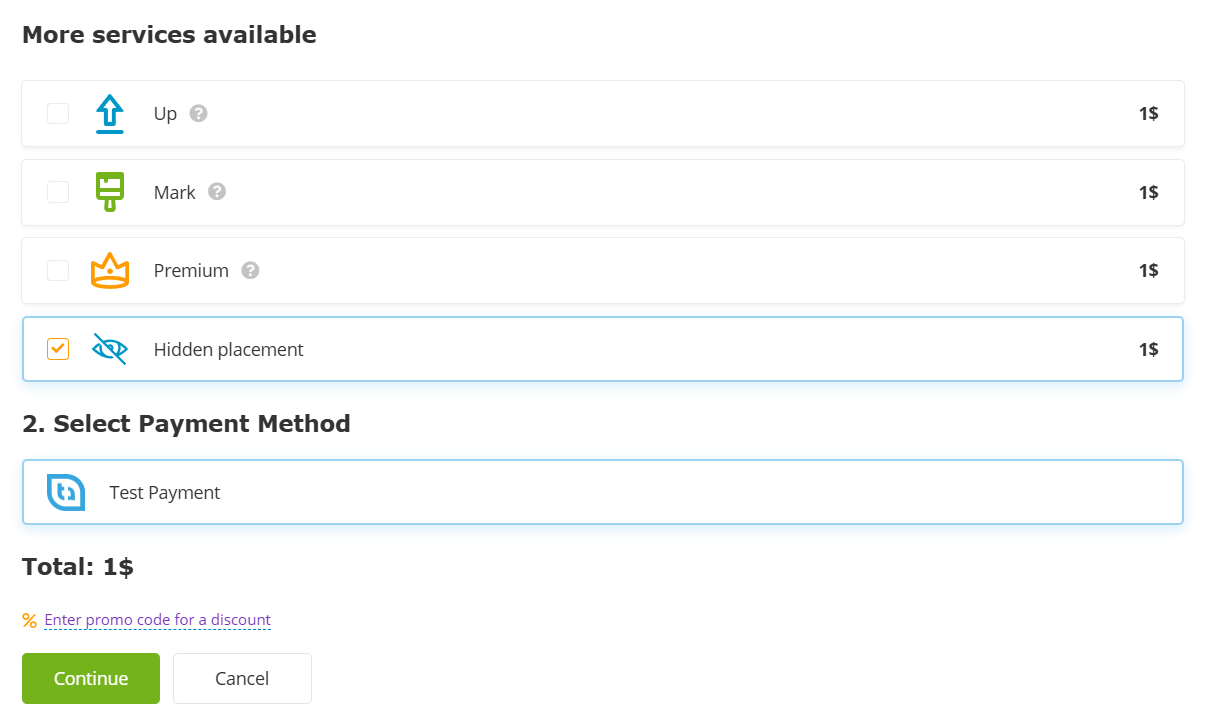
Task: Click the 1$ price in the Up row
Action: coord(1148,114)
